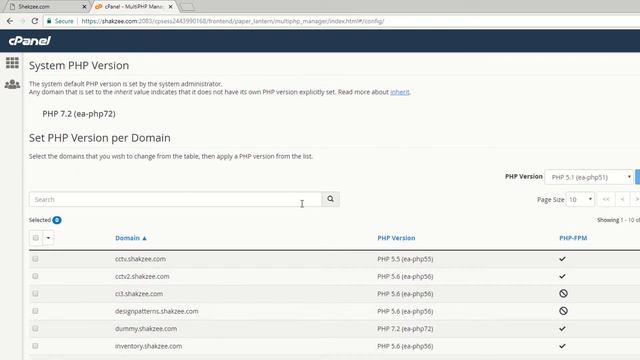The height and width of the screenshot is (360, 640).
Task: Click the System PHP Version heading
Action: (79, 66)
